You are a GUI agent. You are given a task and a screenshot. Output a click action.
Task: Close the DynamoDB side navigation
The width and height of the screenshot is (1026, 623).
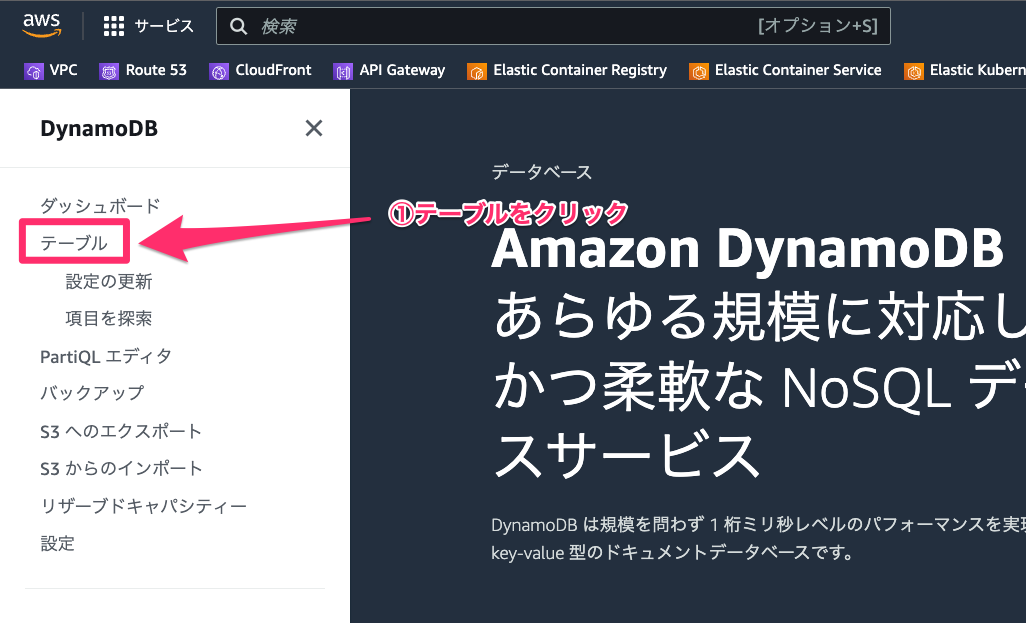point(314,128)
